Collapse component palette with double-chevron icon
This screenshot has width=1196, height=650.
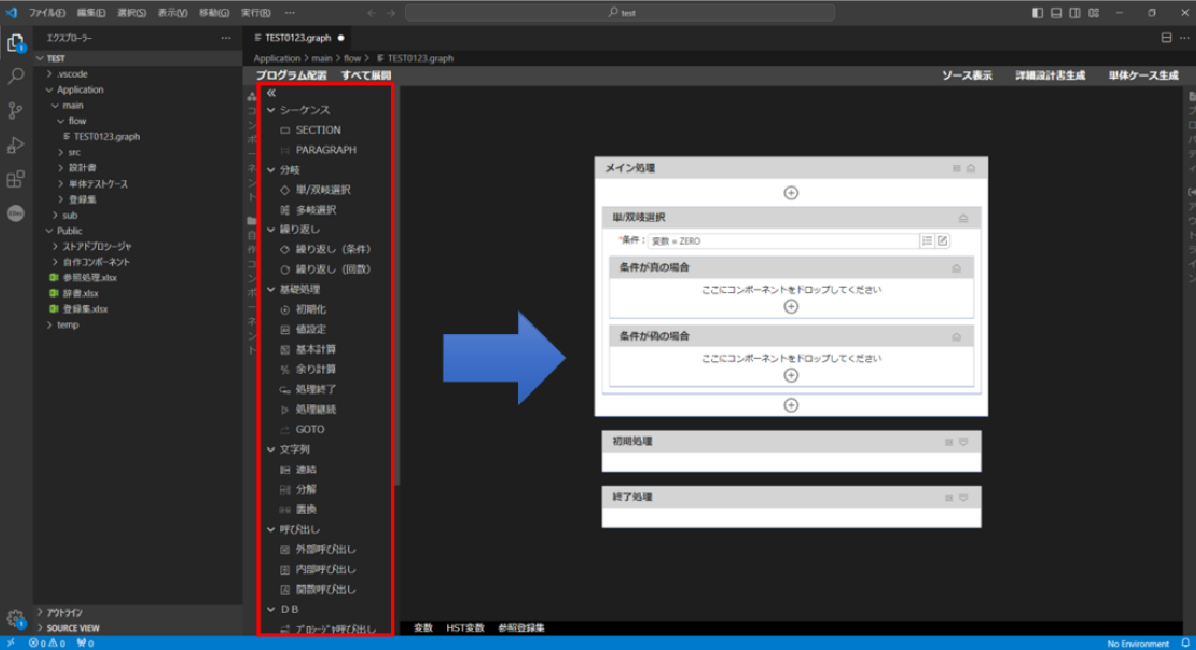(271, 92)
